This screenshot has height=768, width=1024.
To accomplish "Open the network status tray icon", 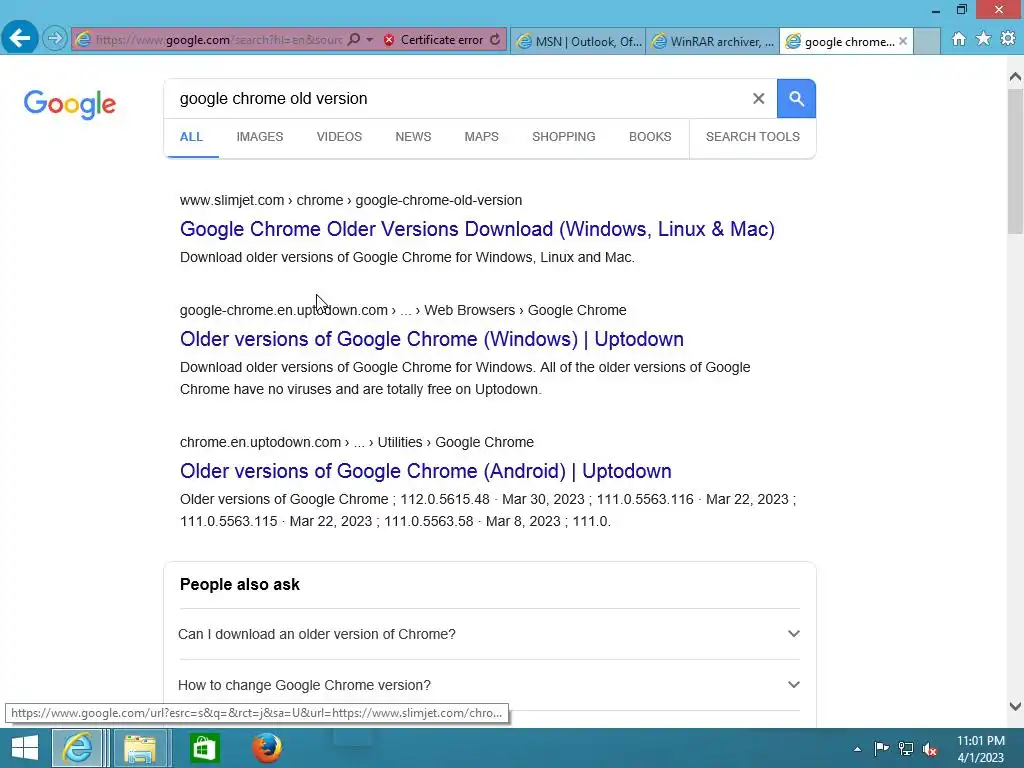I will tap(906, 748).
